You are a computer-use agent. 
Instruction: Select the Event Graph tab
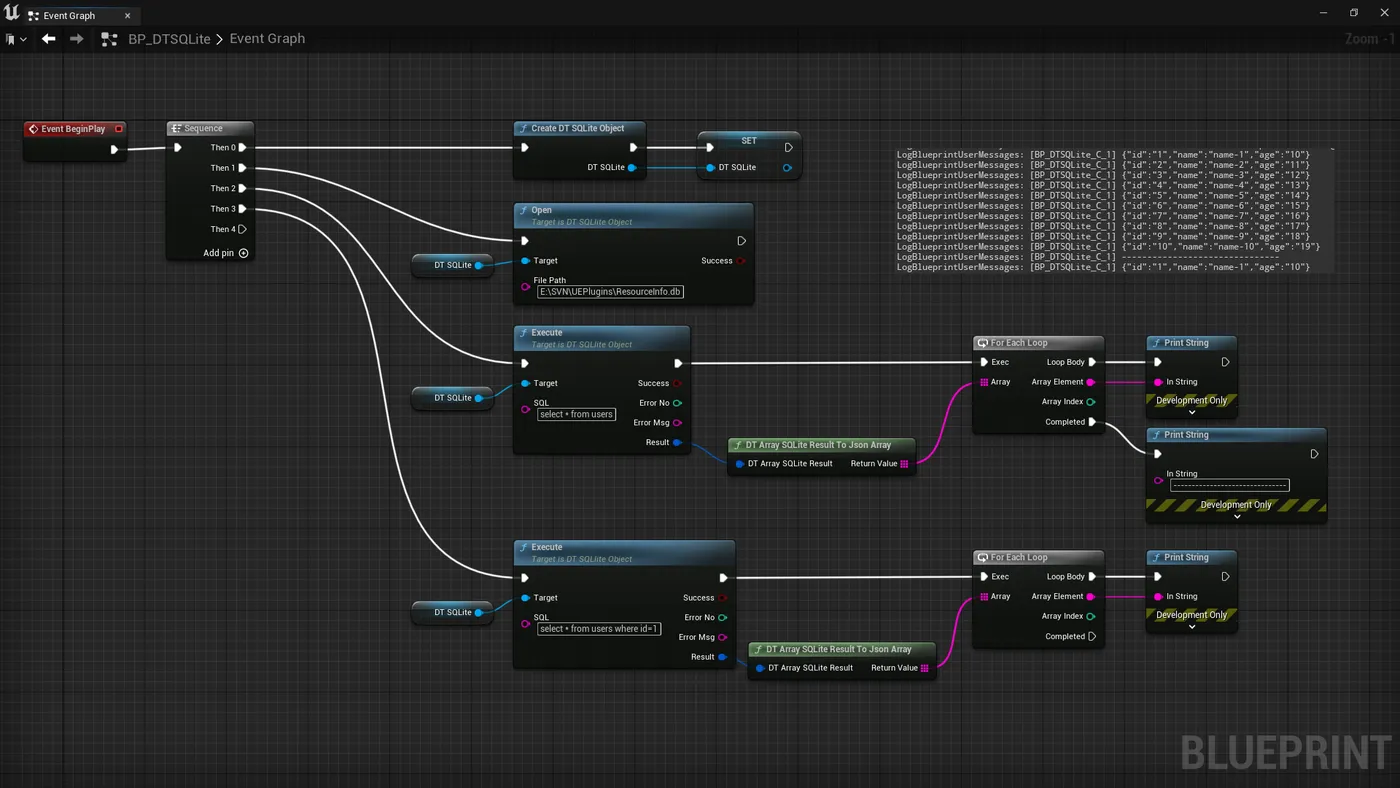coord(70,16)
